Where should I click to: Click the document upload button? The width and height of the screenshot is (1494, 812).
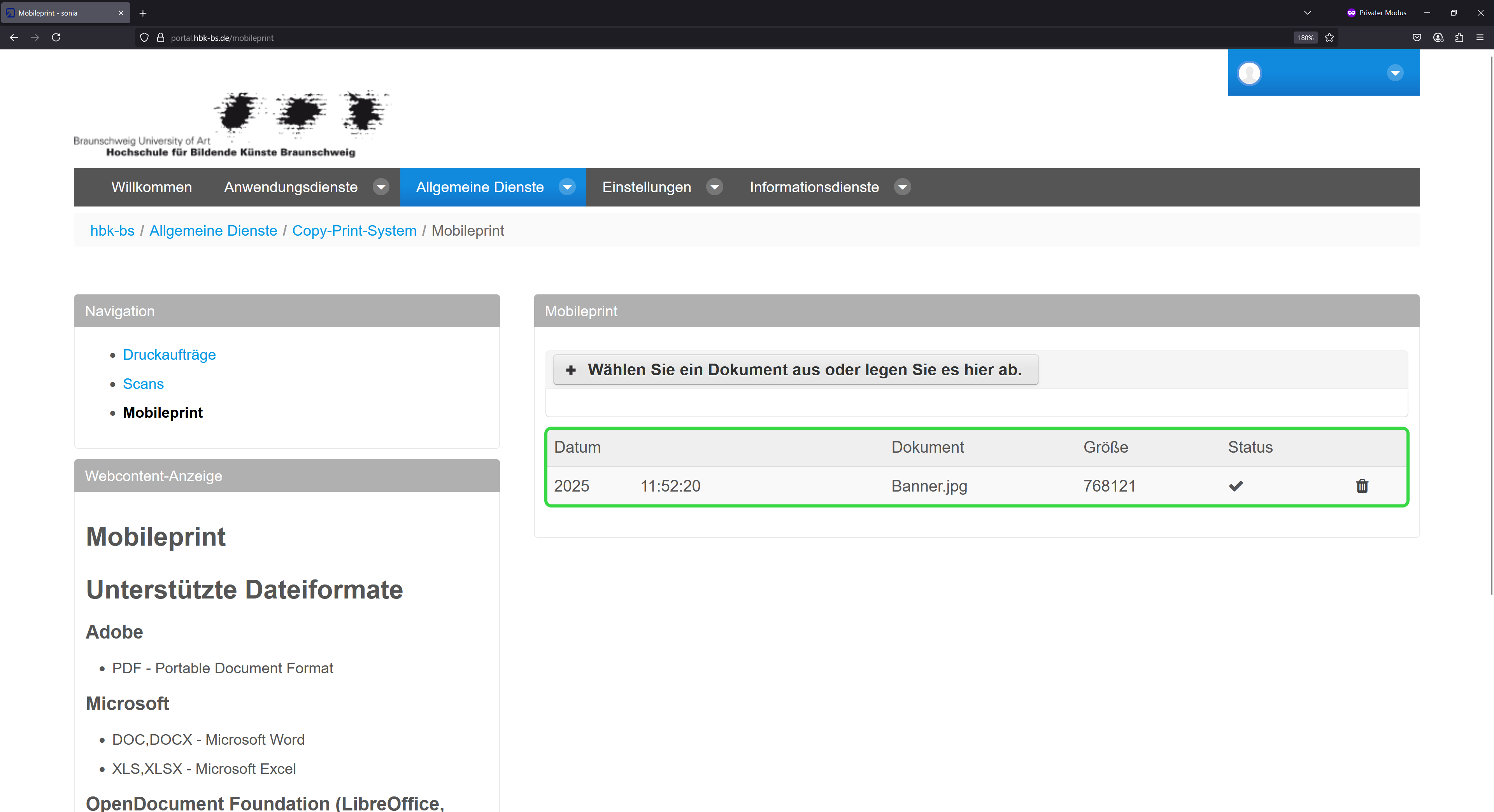795,370
